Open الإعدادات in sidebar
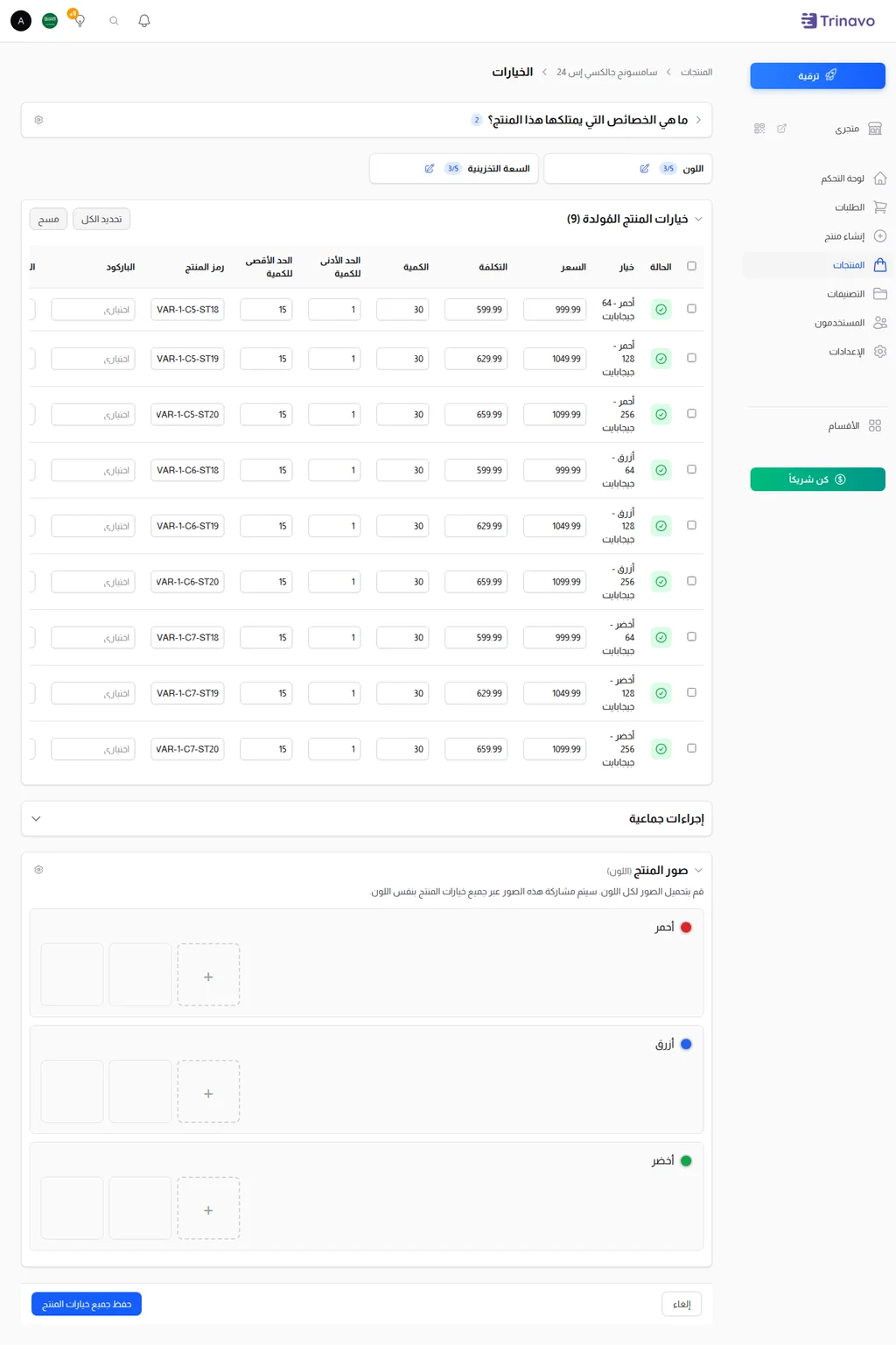This screenshot has height=1345, width=896. pyautogui.click(x=857, y=352)
